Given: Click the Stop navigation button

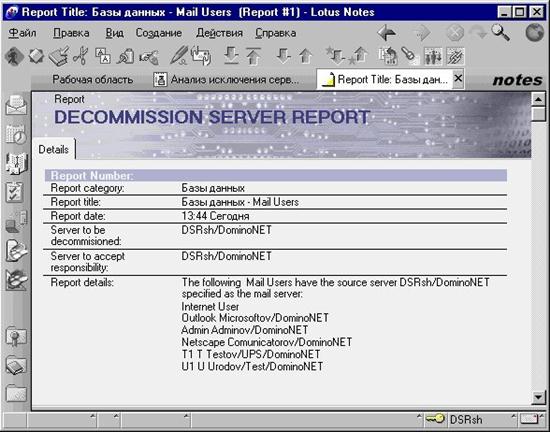Looking at the screenshot, I should click(x=455, y=33).
